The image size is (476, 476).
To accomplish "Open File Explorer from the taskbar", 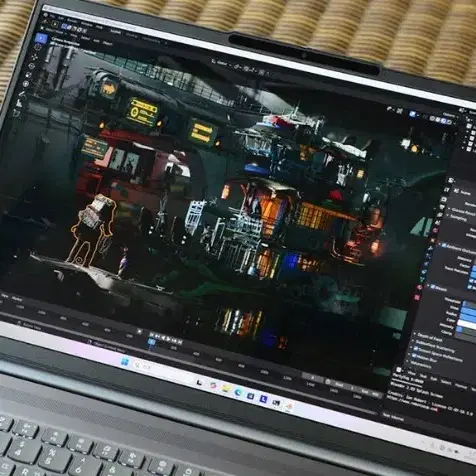I will coord(225,389).
